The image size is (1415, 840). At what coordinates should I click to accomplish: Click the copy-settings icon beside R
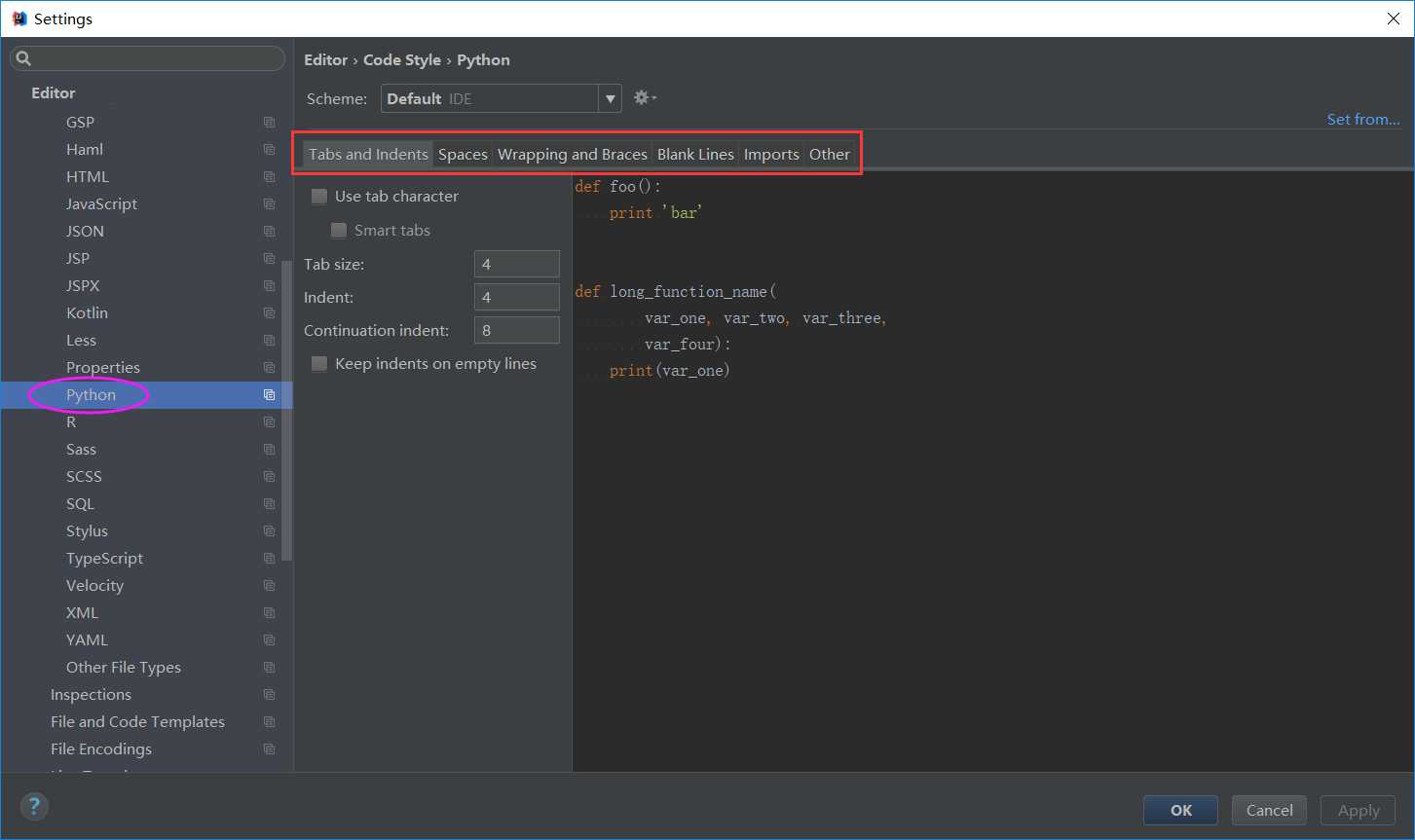pos(269,422)
